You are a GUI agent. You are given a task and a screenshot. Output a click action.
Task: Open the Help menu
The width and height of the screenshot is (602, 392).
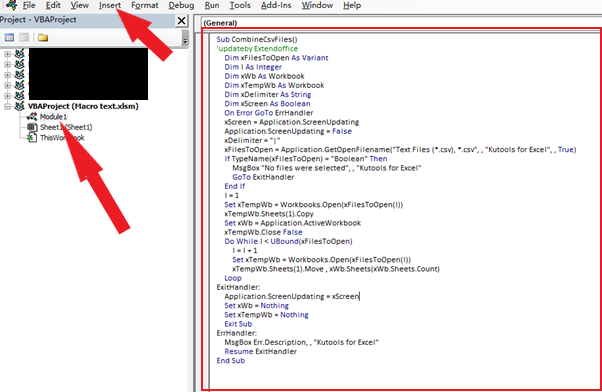click(x=352, y=5)
